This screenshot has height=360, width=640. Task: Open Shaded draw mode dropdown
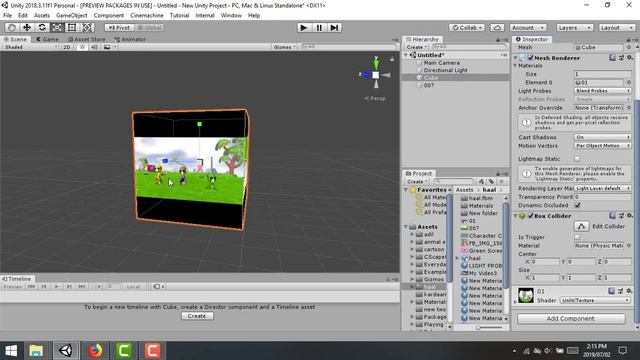[x=31, y=47]
